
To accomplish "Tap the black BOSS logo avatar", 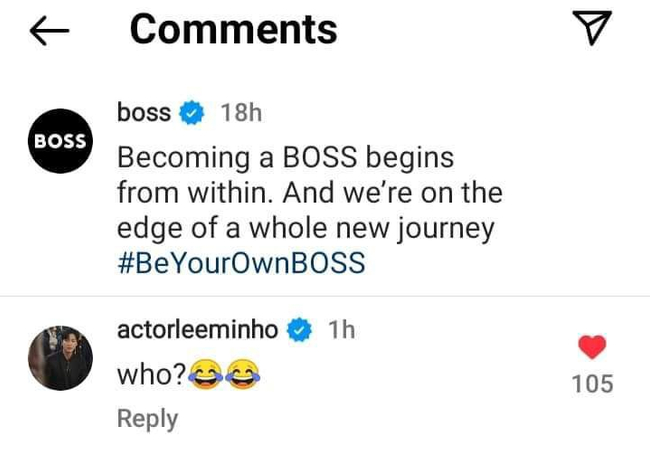I will click(x=59, y=140).
